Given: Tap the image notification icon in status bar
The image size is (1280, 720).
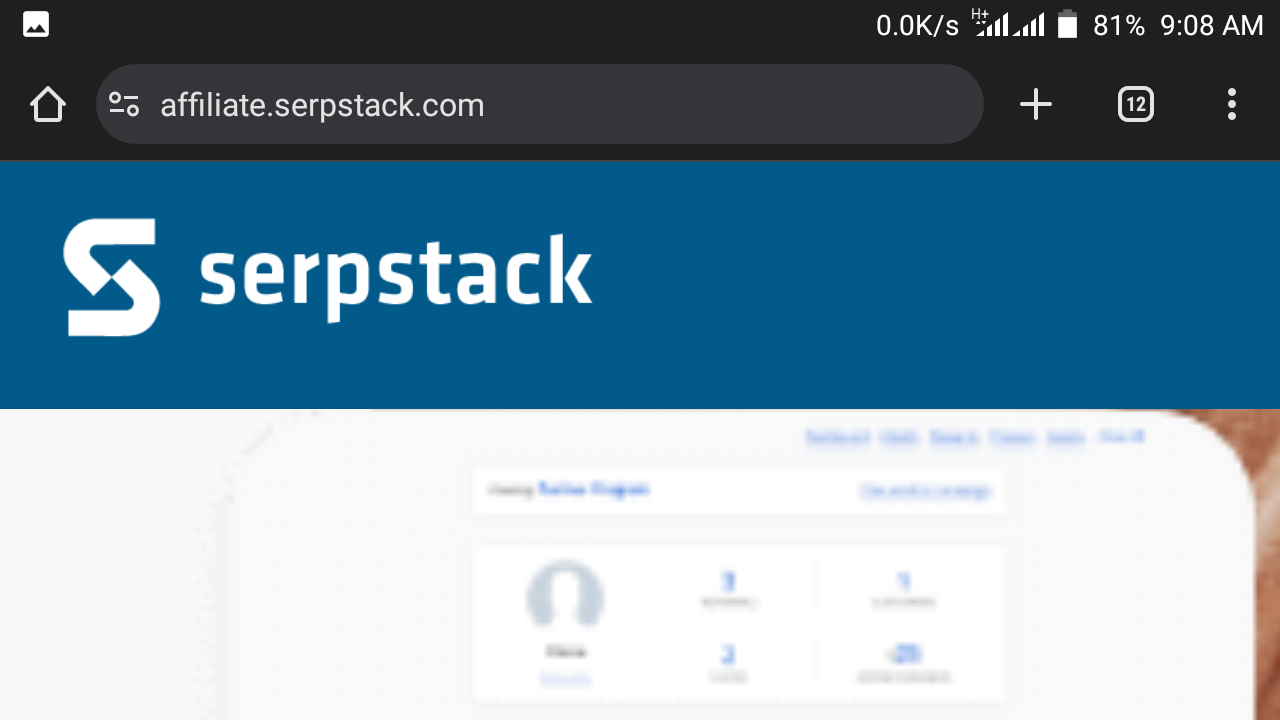Looking at the screenshot, I should [36, 25].
